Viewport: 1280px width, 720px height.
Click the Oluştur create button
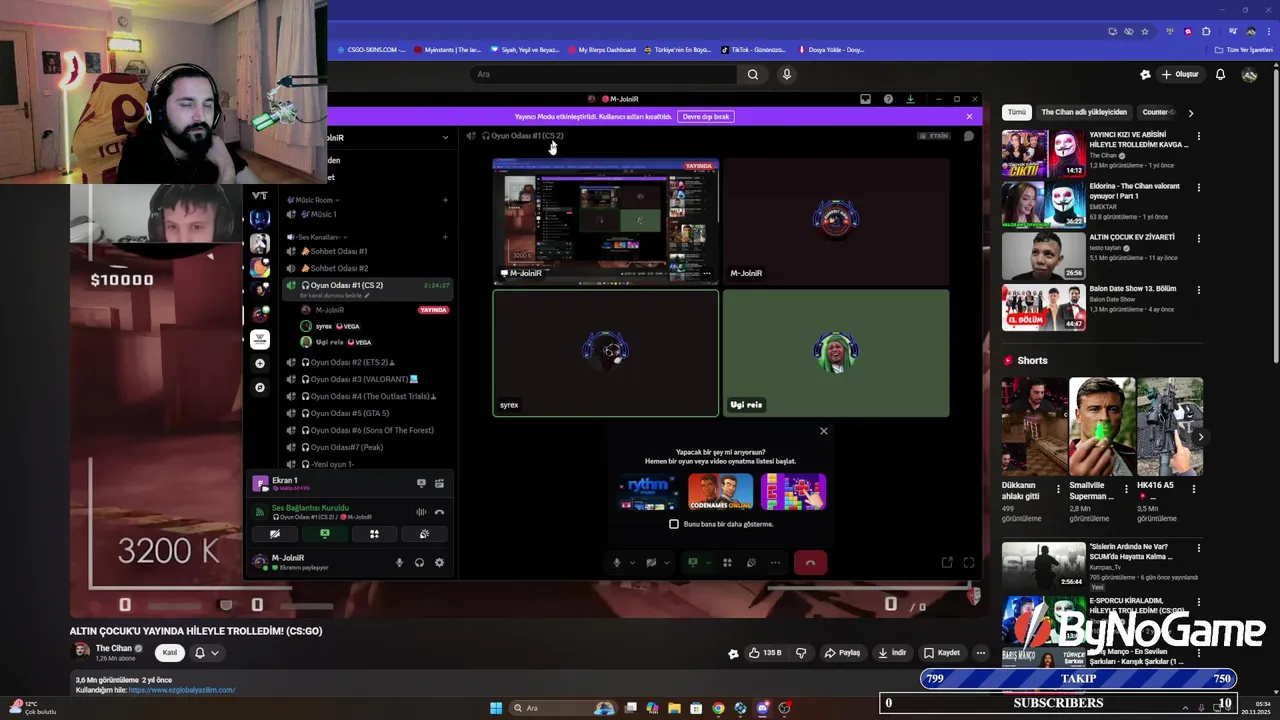coord(1180,74)
